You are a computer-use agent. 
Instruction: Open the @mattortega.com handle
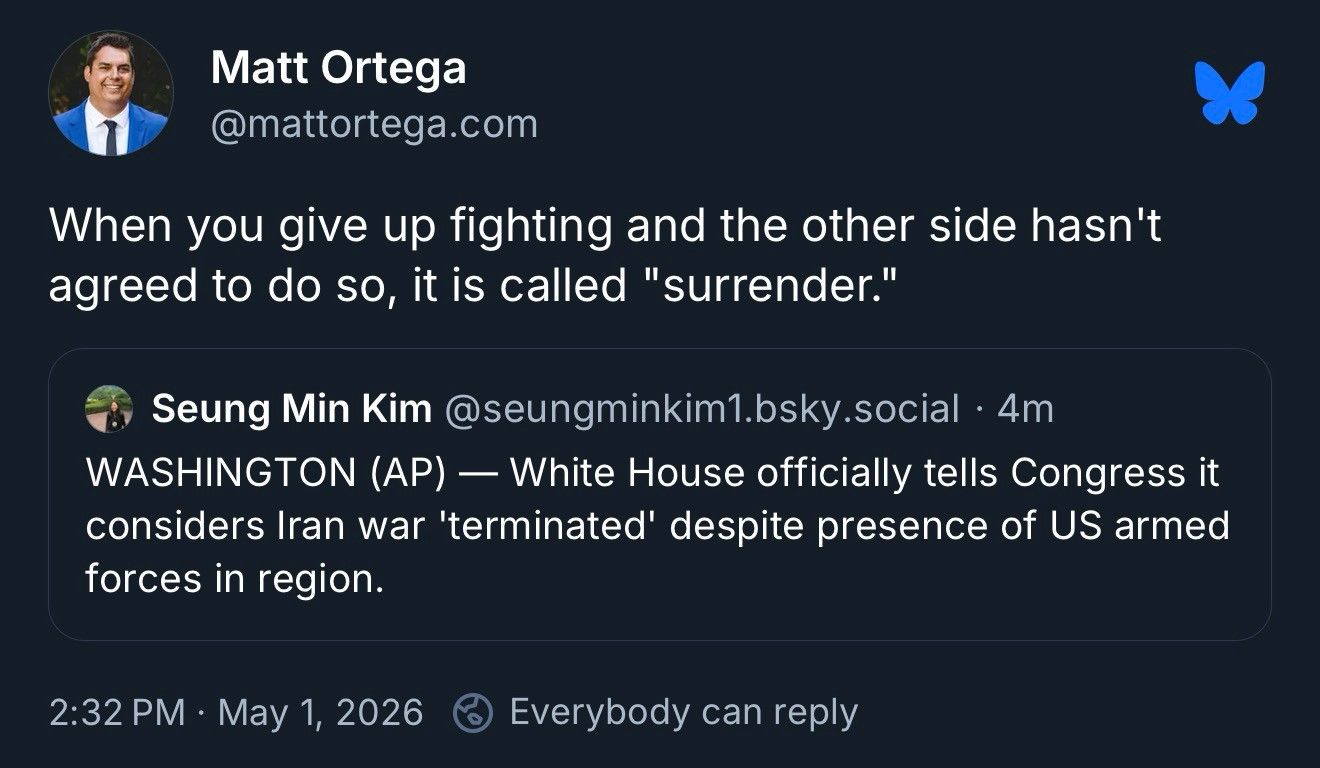tap(374, 124)
